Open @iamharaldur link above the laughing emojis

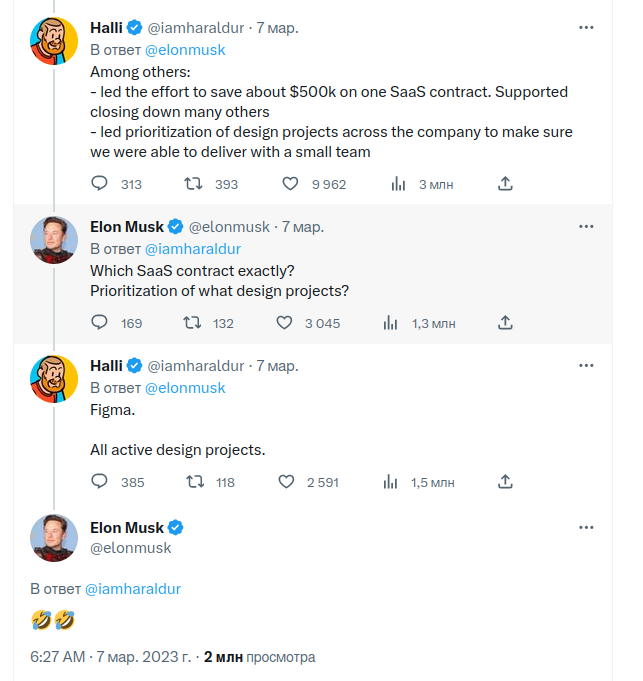tap(133, 589)
